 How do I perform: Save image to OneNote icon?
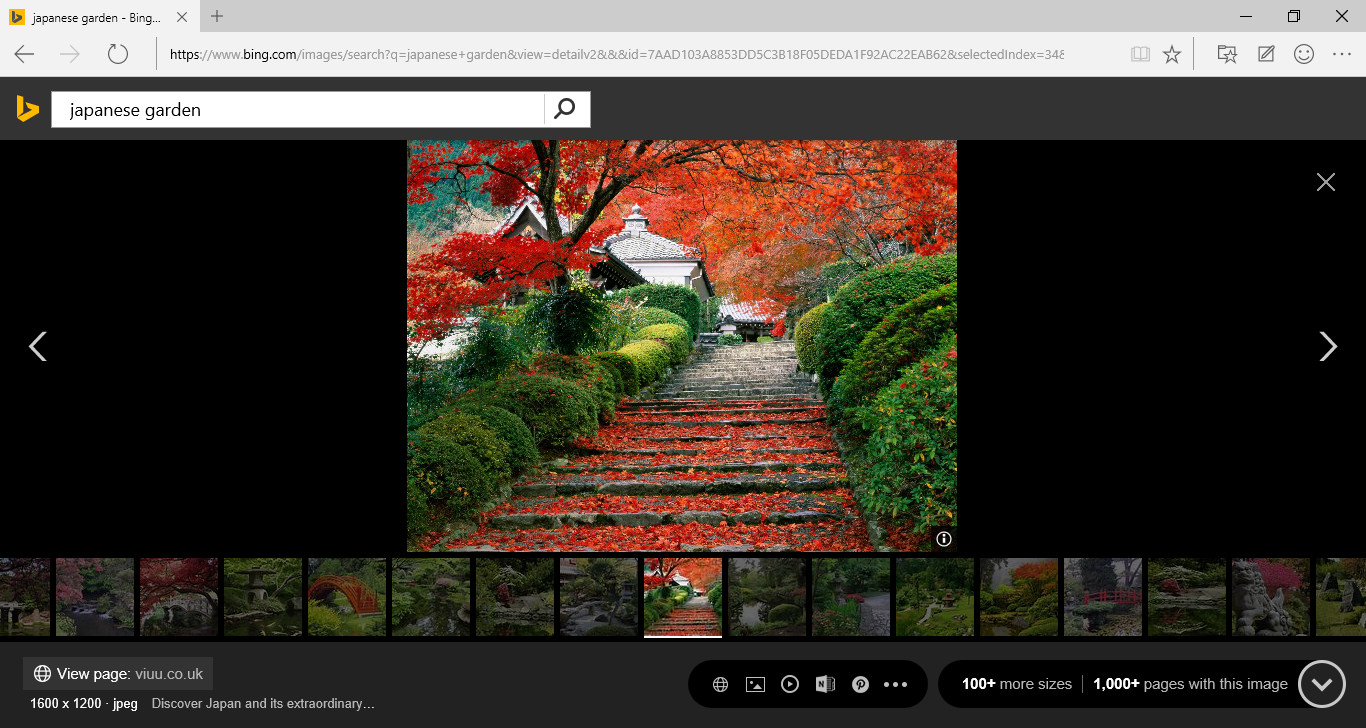click(825, 685)
